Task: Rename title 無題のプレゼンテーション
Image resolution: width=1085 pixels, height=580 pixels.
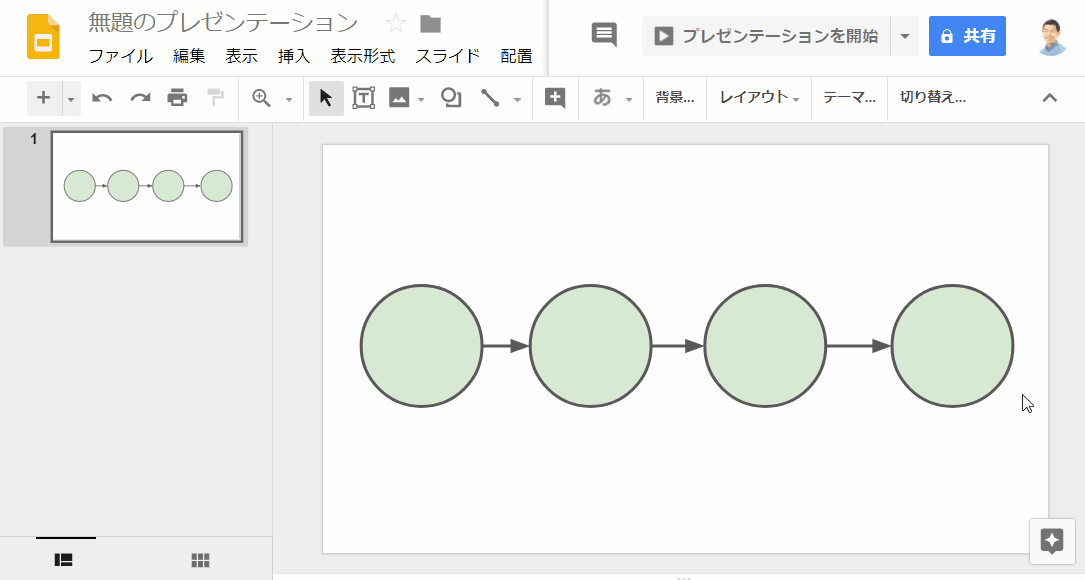Action: (223, 23)
